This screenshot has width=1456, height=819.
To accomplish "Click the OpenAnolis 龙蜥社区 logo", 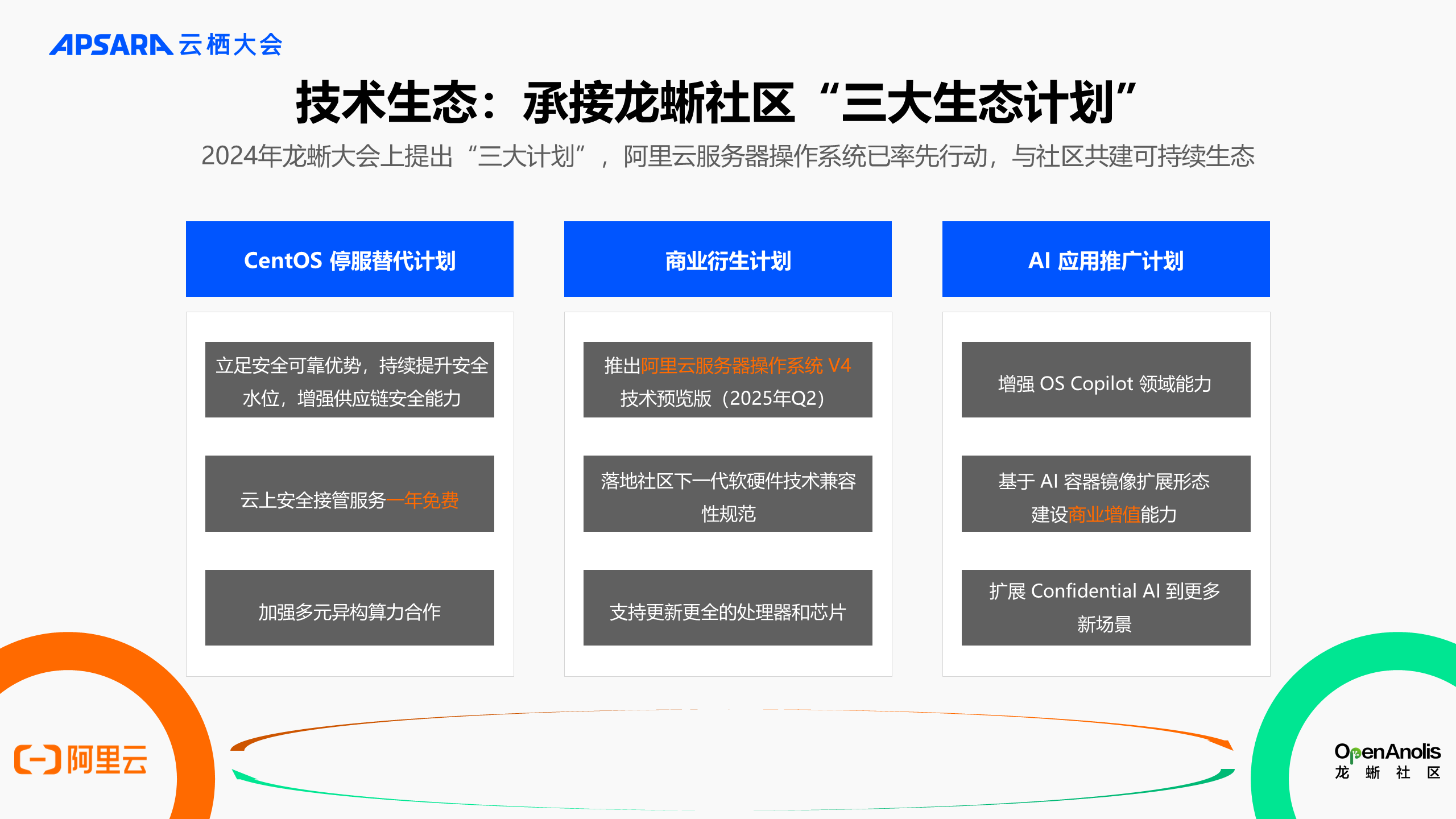I will coord(1387,761).
